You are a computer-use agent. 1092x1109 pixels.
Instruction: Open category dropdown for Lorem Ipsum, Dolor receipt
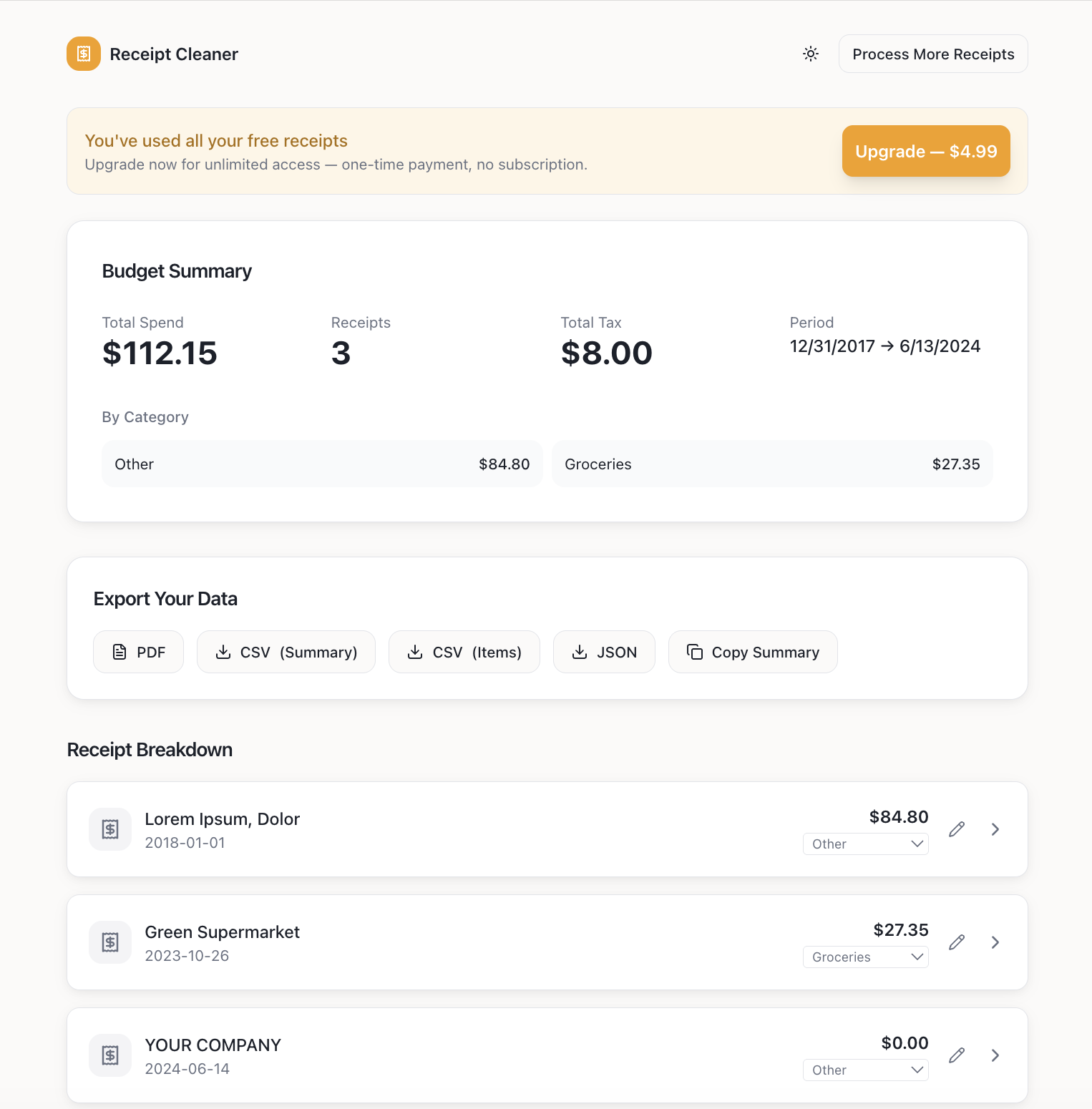pyautogui.click(x=866, y=844)
